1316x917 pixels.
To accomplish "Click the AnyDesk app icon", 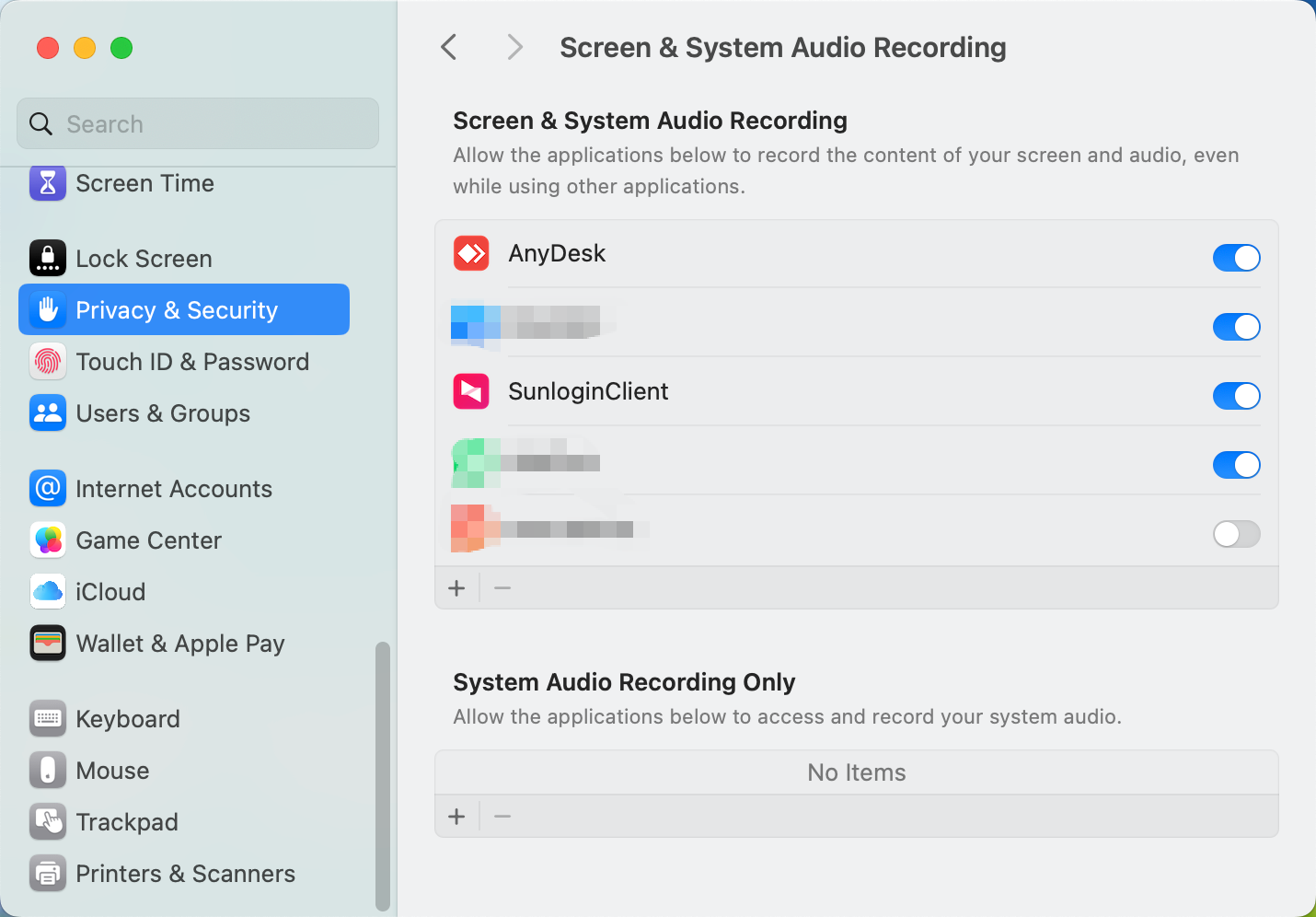I will [470, 253].
